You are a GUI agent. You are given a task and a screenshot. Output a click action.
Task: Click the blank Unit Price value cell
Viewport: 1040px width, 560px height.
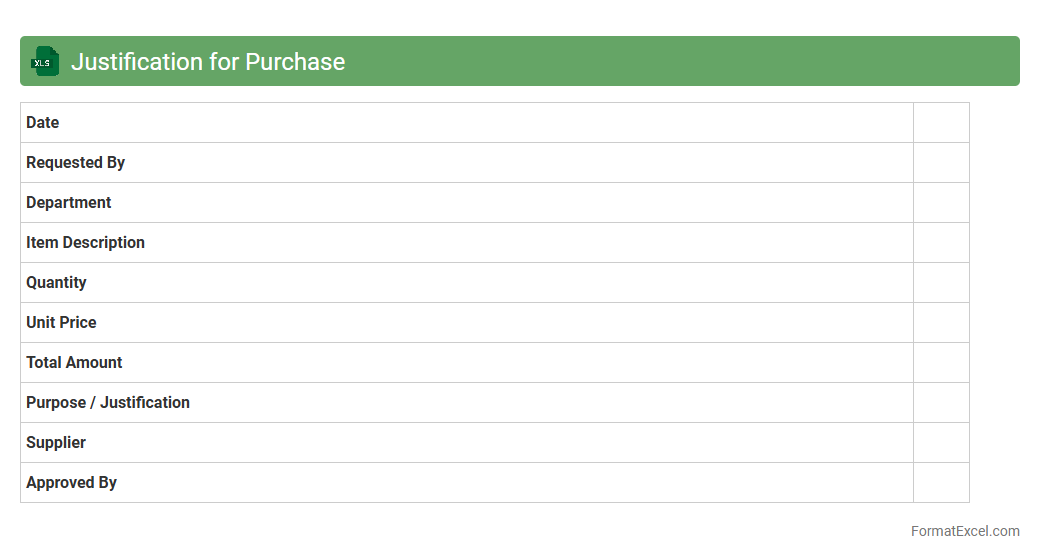(941, 323)
